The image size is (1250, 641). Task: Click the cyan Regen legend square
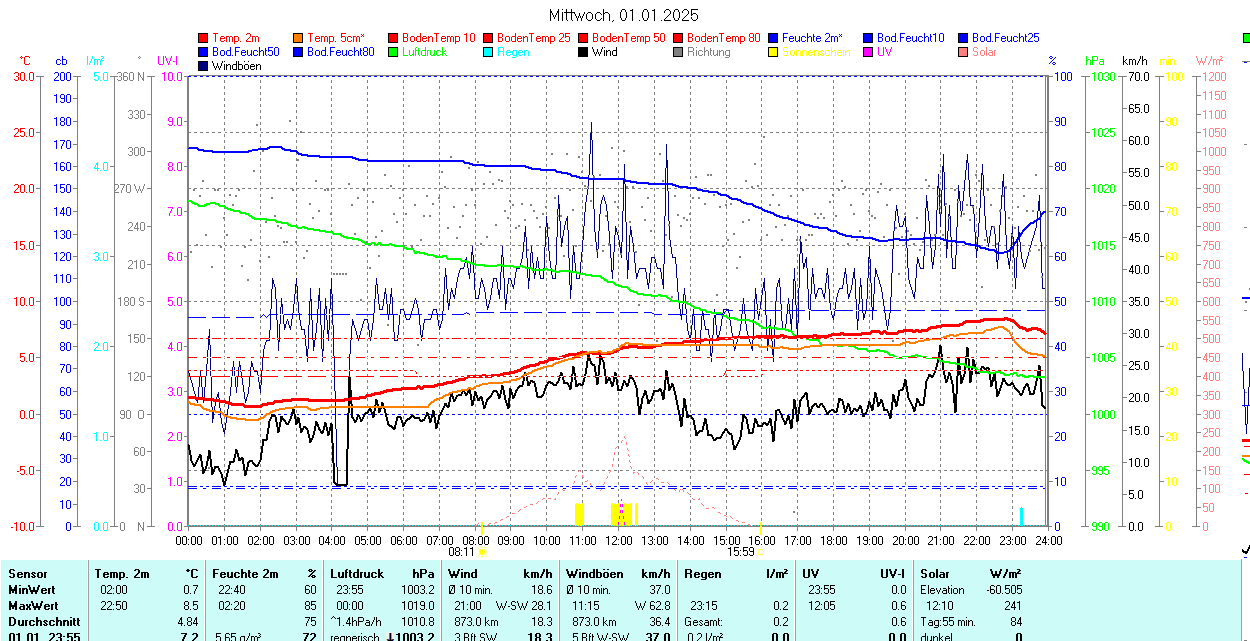(x=489, y=52)
